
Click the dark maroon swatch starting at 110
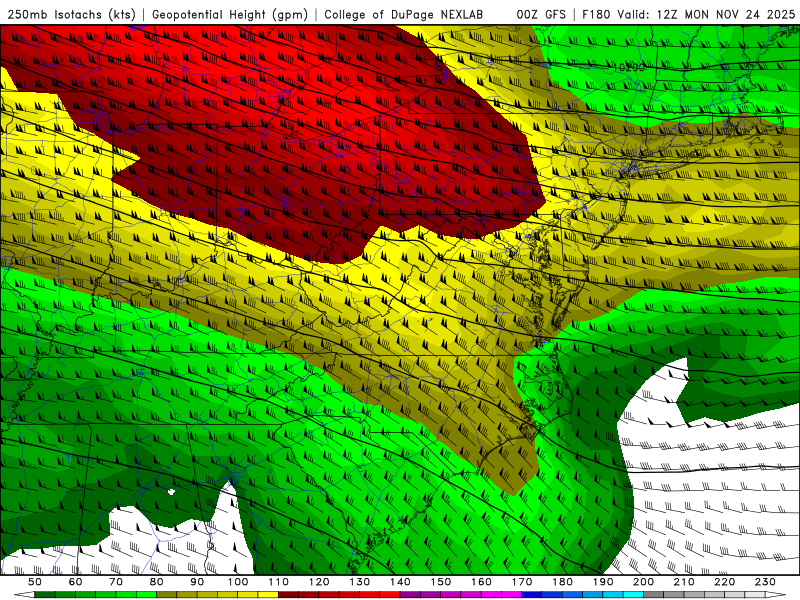click(288, 594)
